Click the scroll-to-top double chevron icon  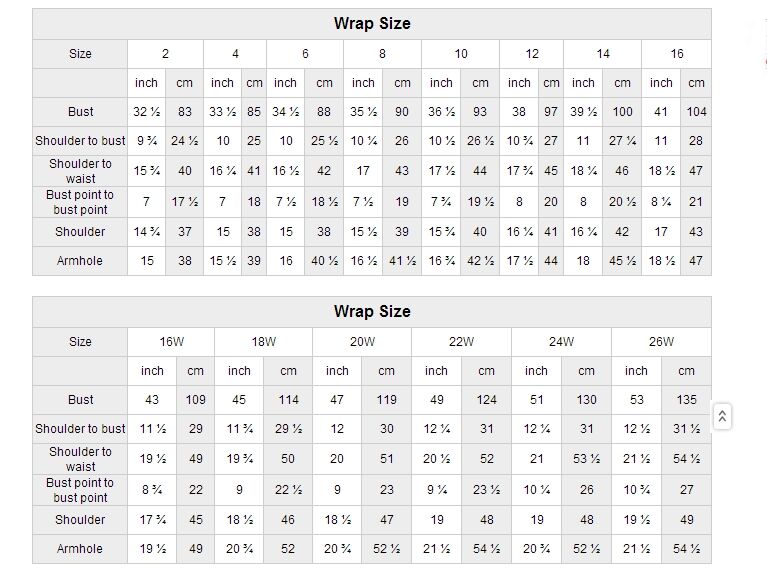pyautogui.click(x=722, y=416)
